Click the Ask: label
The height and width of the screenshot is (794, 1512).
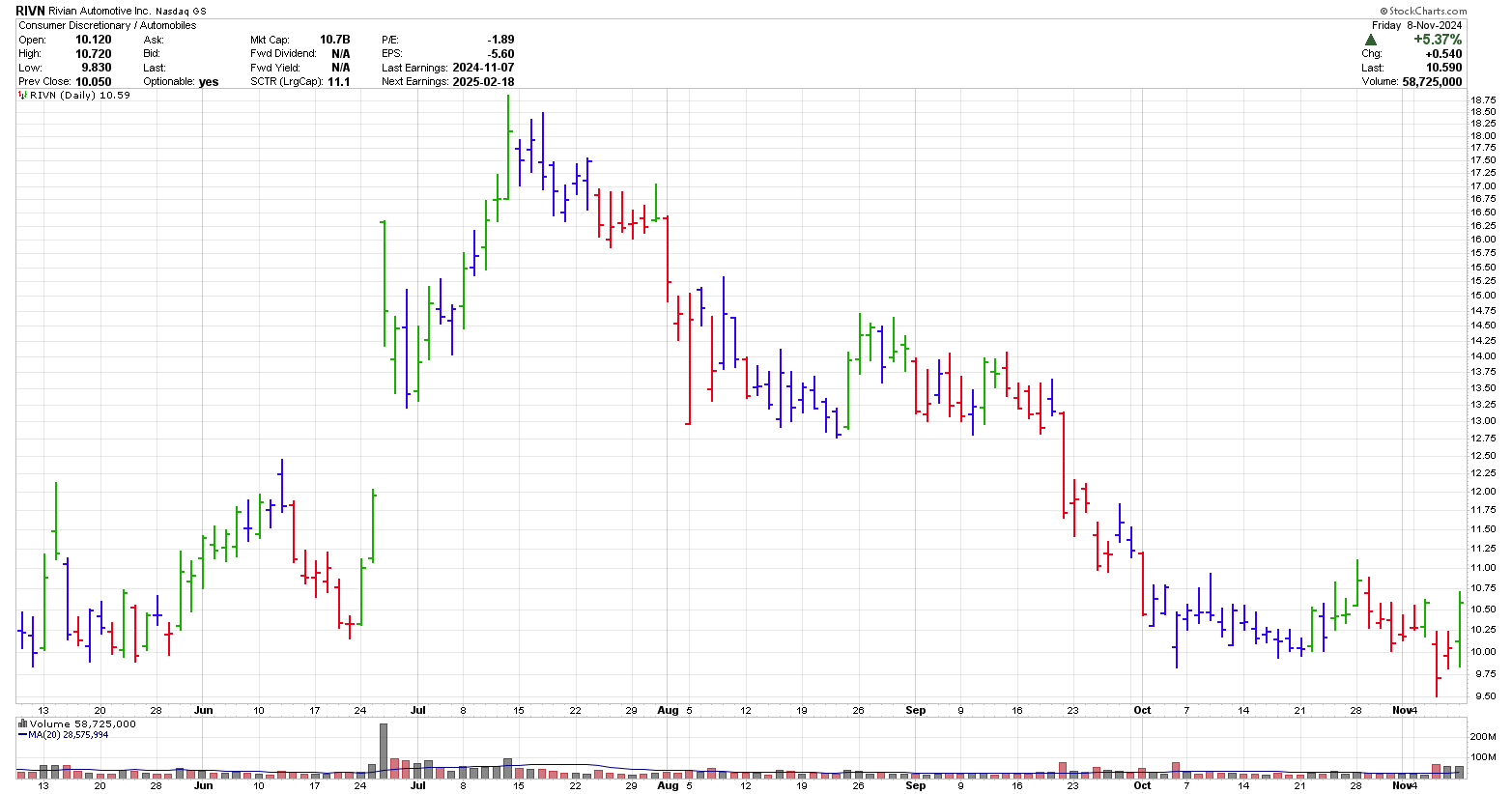[154, 40]
